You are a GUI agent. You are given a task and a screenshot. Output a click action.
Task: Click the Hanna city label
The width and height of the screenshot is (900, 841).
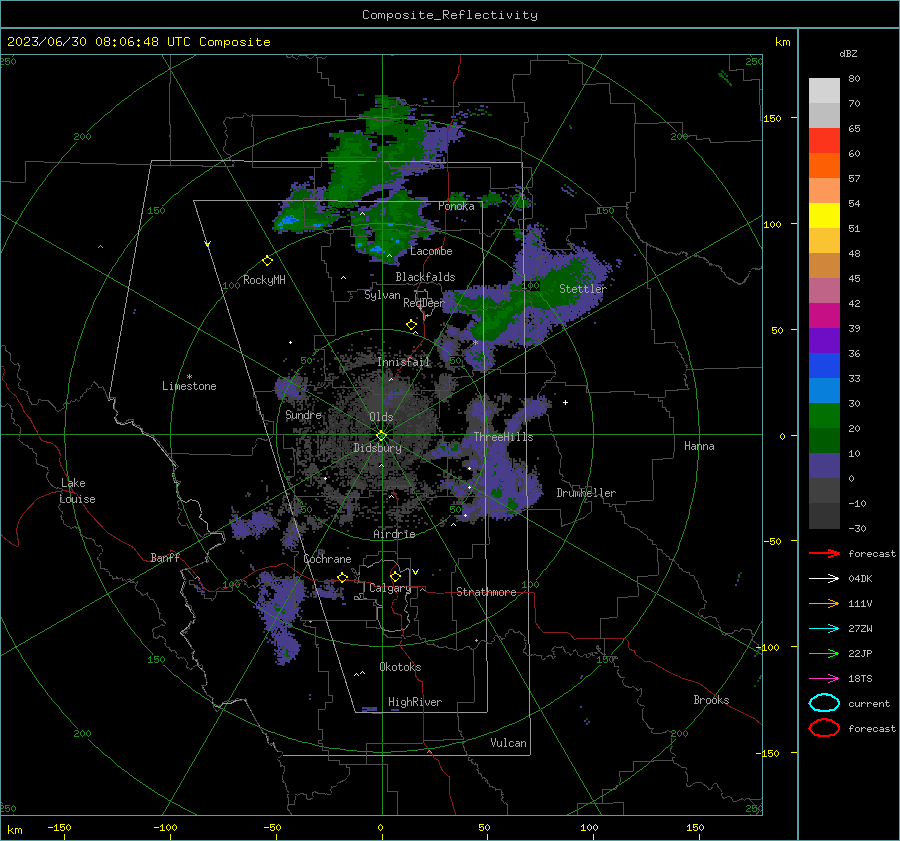click(x=699, y=446)
